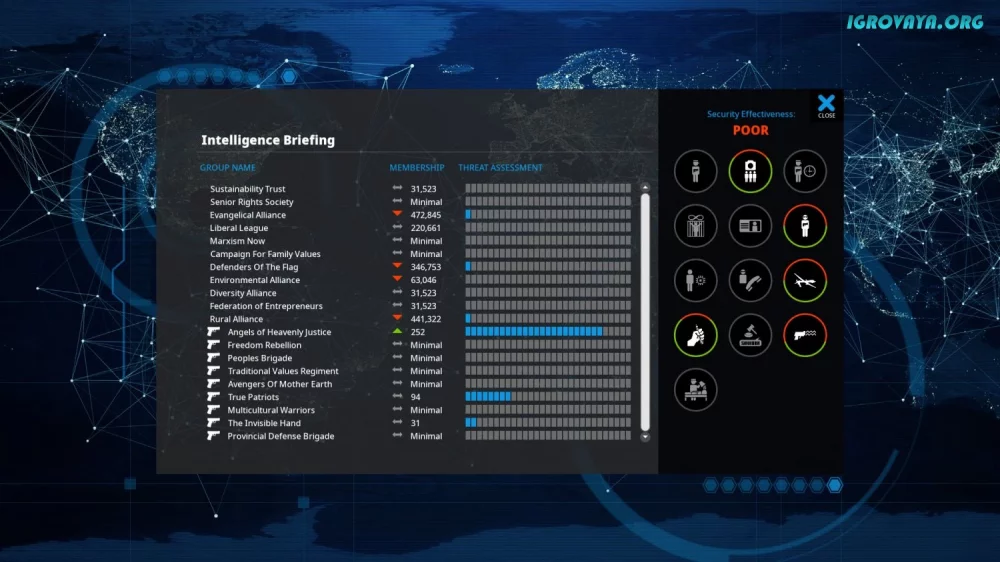Select the judge gavel icon
The image size is (1000, 562).
coord(750,335)
